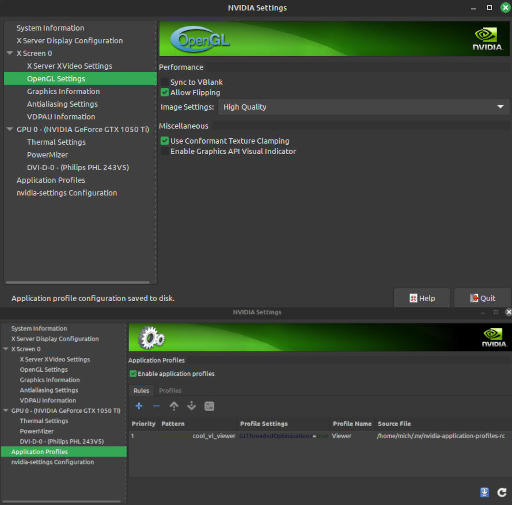
Task: Select PowerMizer in lower window
Action: click(x=36, y=431)
